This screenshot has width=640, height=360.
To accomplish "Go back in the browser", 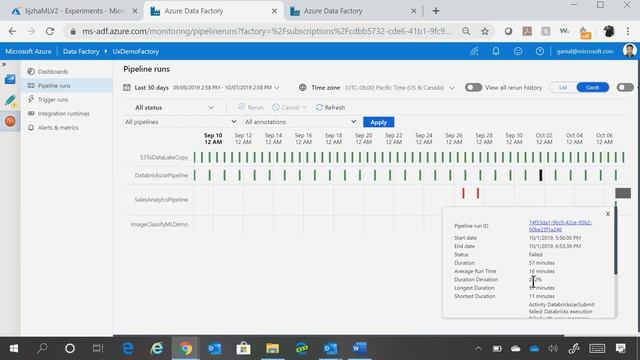I will [12, 31].
